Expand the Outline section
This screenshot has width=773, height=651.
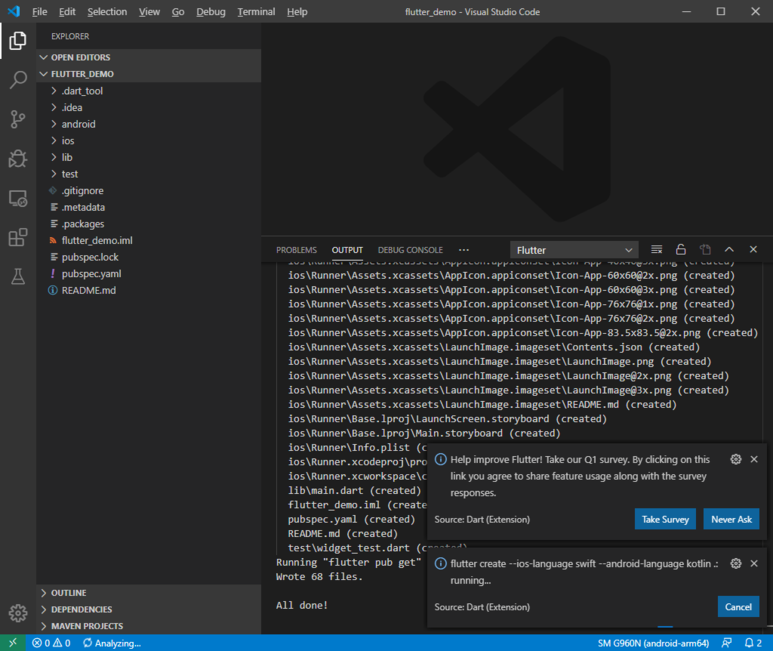pos(149,593)
